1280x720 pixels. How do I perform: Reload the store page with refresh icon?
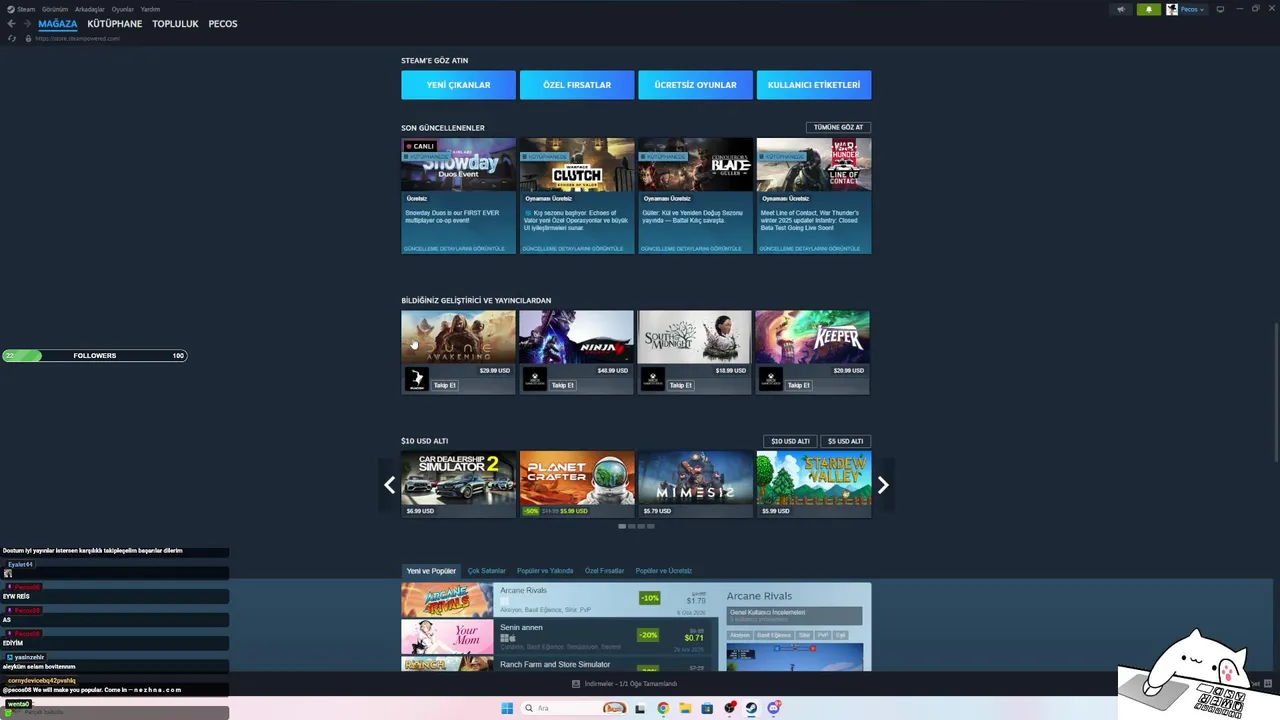(12, 38)
